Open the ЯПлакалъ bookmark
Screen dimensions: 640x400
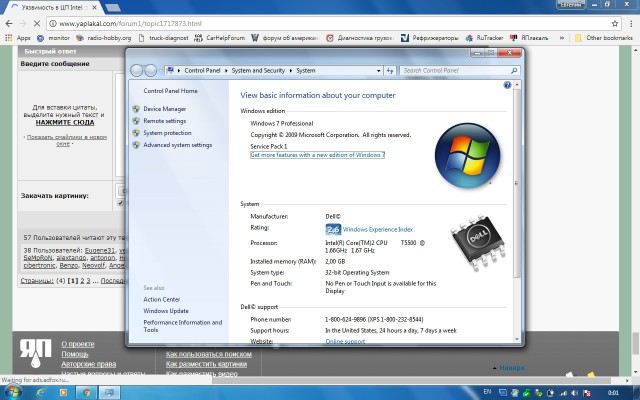(529, 38)
